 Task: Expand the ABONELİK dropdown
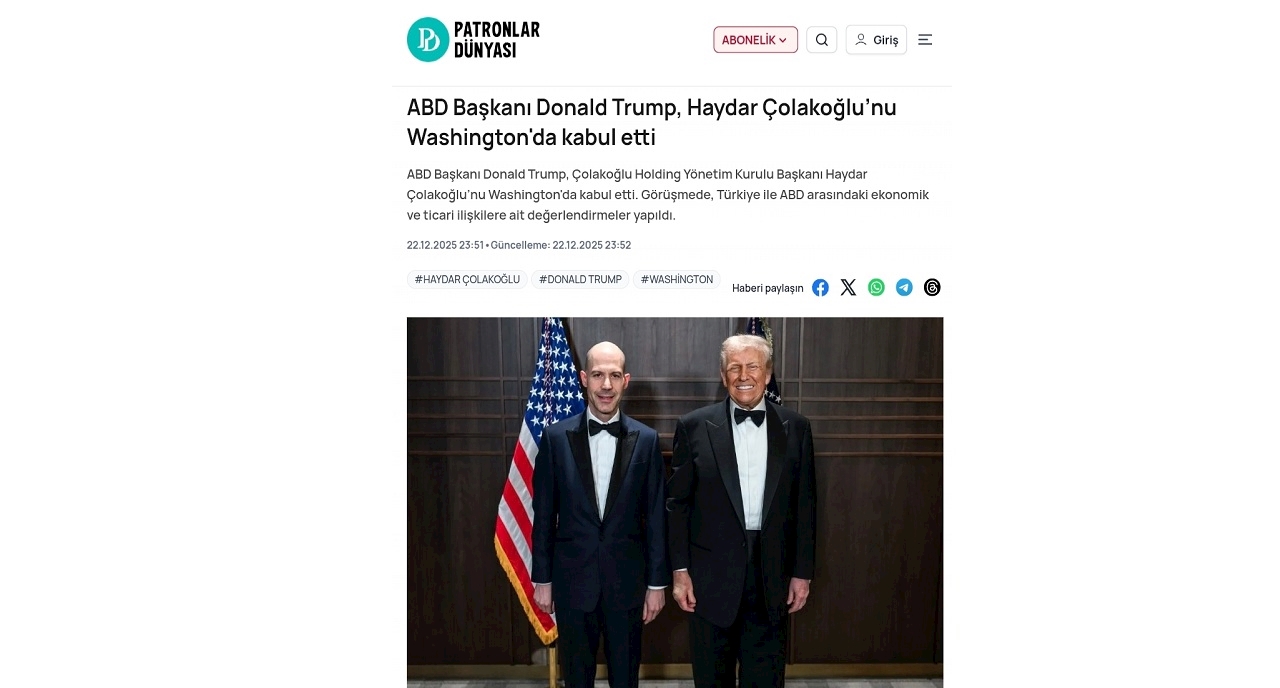pos(755,40)
